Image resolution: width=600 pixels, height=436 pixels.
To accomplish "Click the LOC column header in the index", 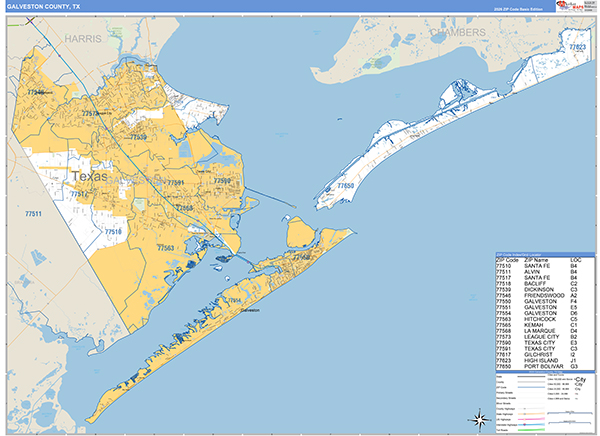I will (576, 260).
